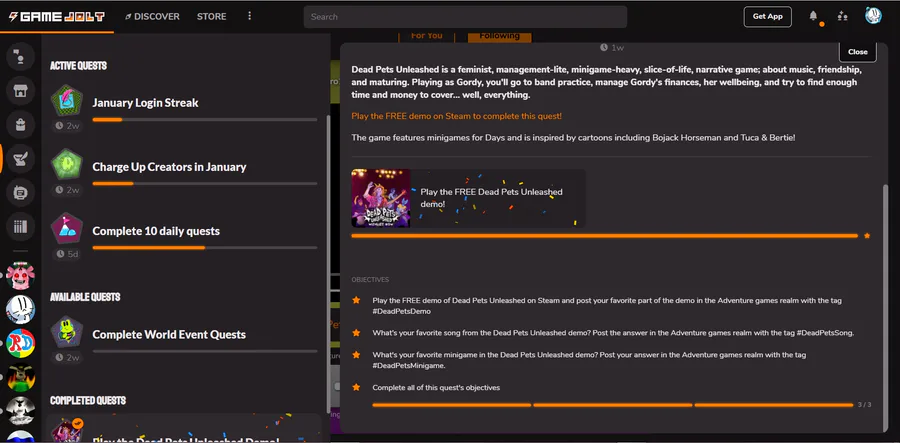
Task: Click the ACTIVE QUESTS heading
Action: click(x=79, y=66)
